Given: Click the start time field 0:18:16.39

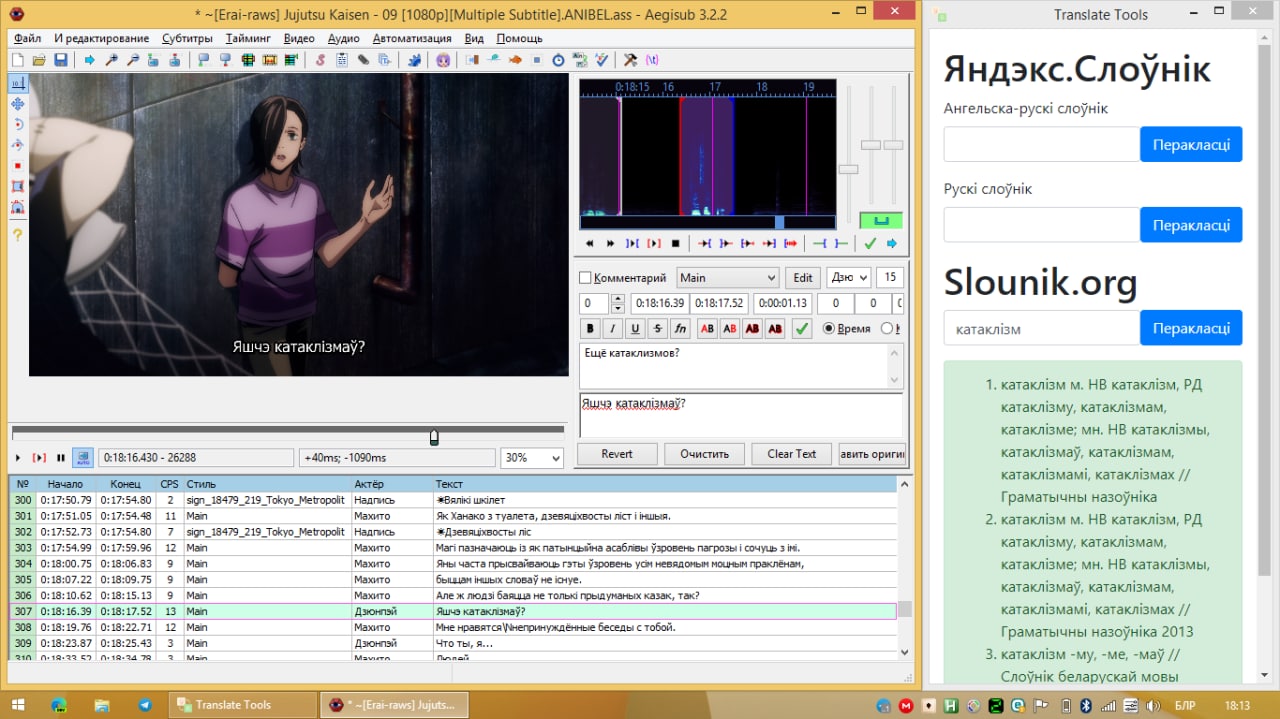Looking at the screenshot, I should click(x=659, y=303).
